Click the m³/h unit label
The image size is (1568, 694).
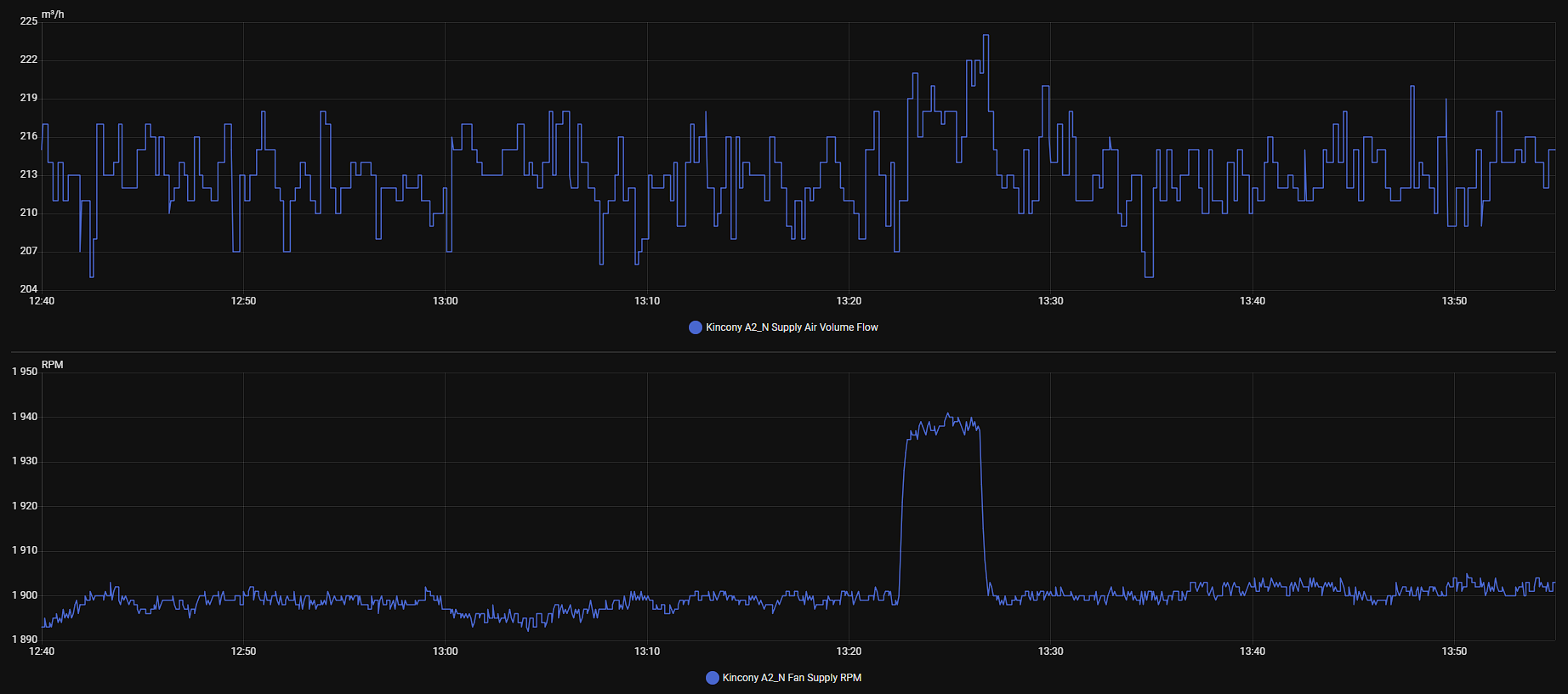tap(53, 14)
